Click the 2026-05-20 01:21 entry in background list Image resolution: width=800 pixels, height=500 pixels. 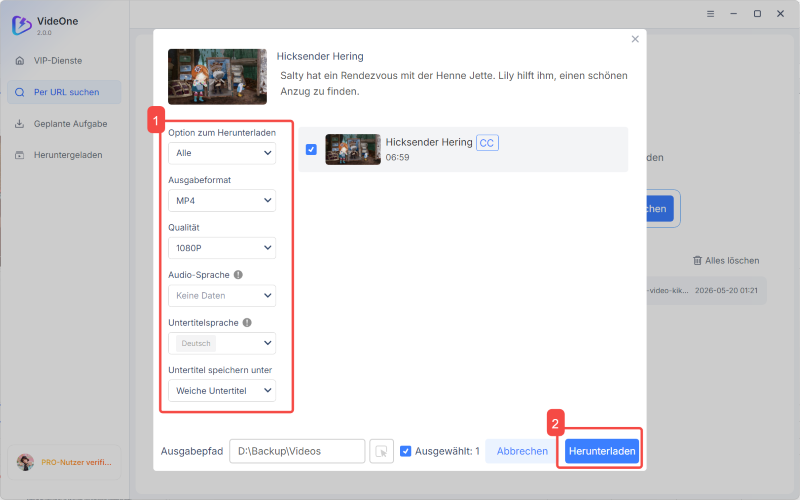coord(726,290)
